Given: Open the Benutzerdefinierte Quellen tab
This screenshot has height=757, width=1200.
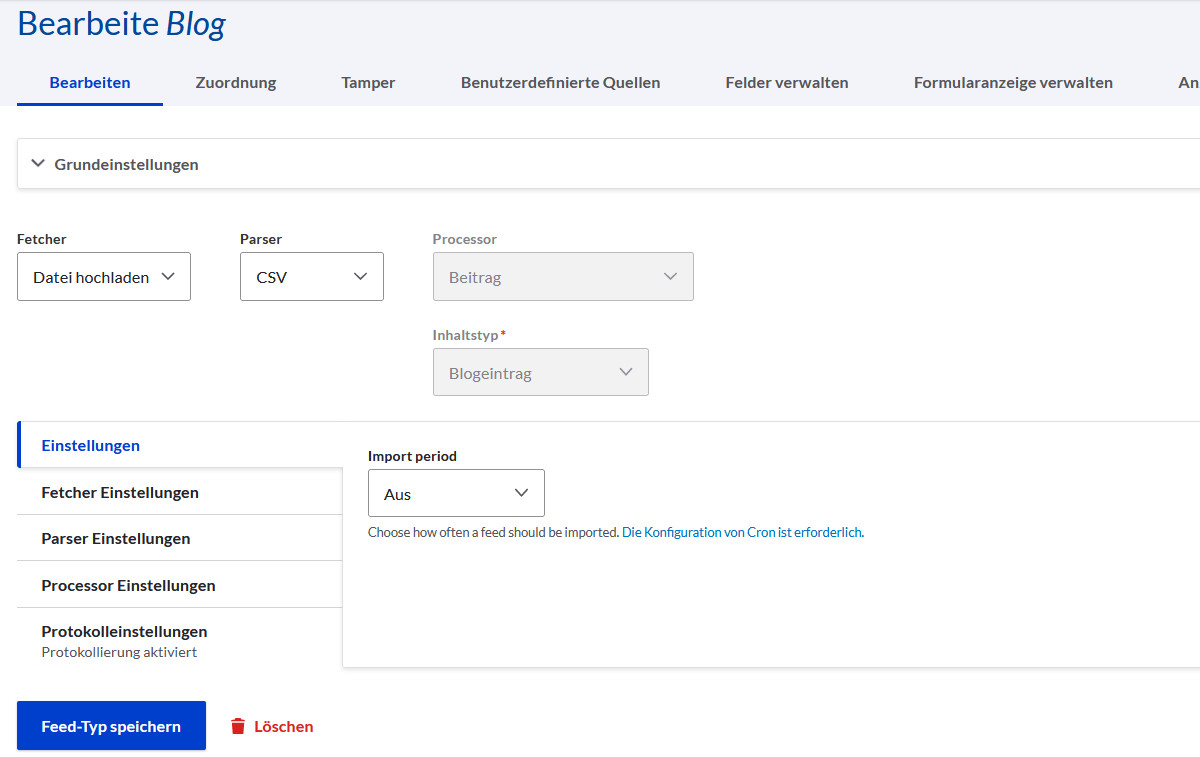Looking at the screenshot, I should tap(560, 83).
